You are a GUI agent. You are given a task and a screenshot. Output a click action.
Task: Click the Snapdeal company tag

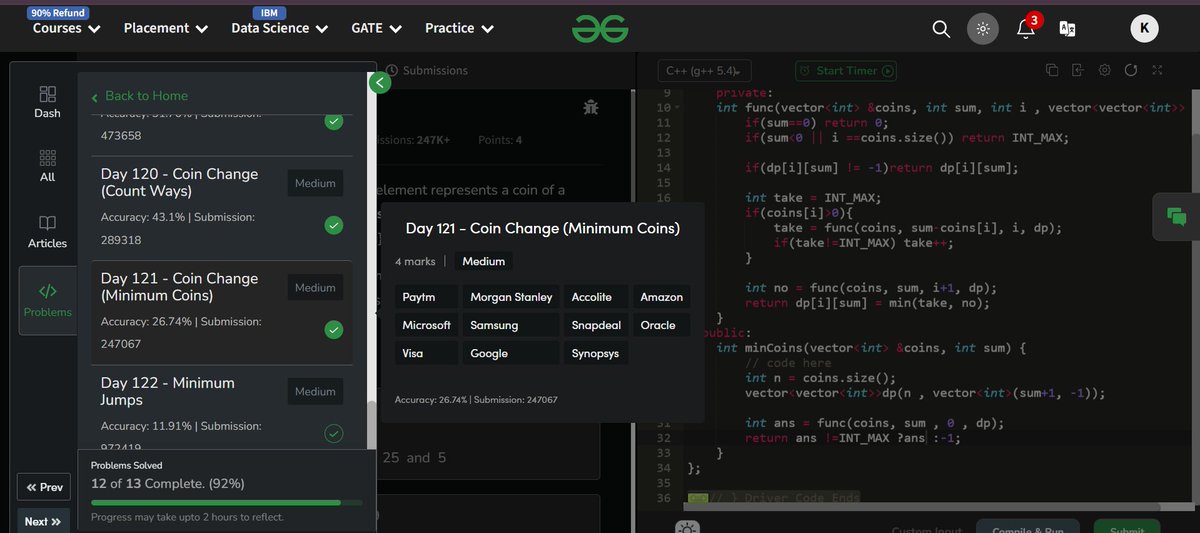596,325
